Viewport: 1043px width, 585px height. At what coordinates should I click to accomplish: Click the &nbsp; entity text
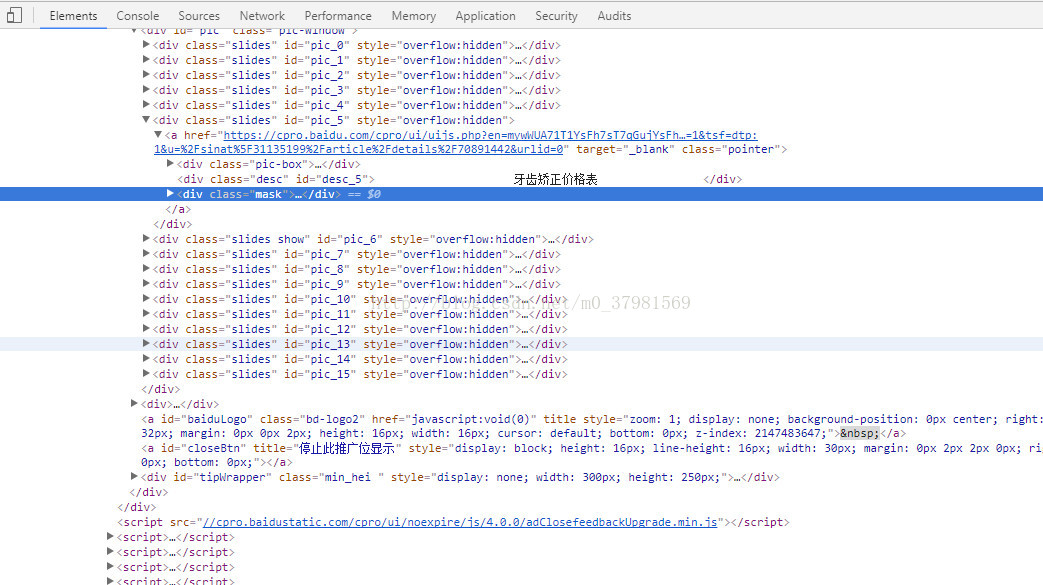click(859, 433)
